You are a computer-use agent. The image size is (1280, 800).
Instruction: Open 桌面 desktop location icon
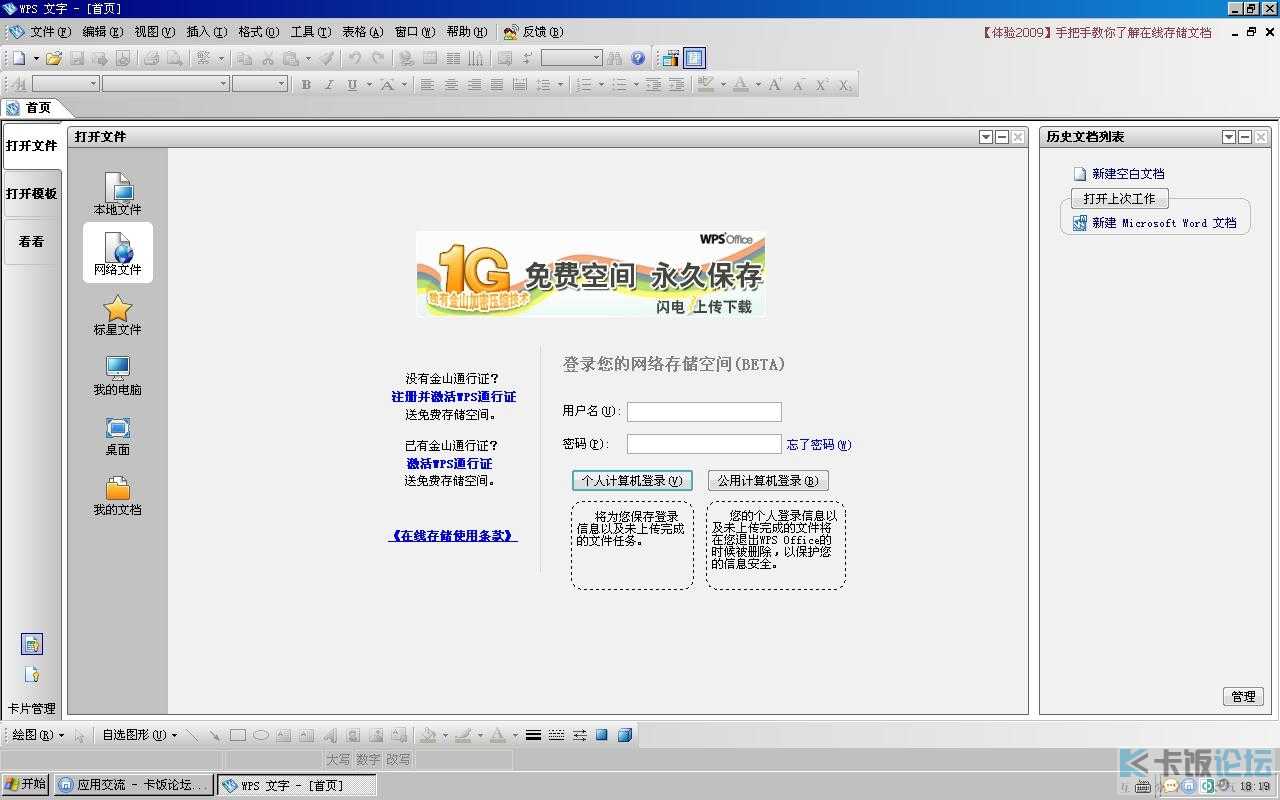[x=118, y=435]
